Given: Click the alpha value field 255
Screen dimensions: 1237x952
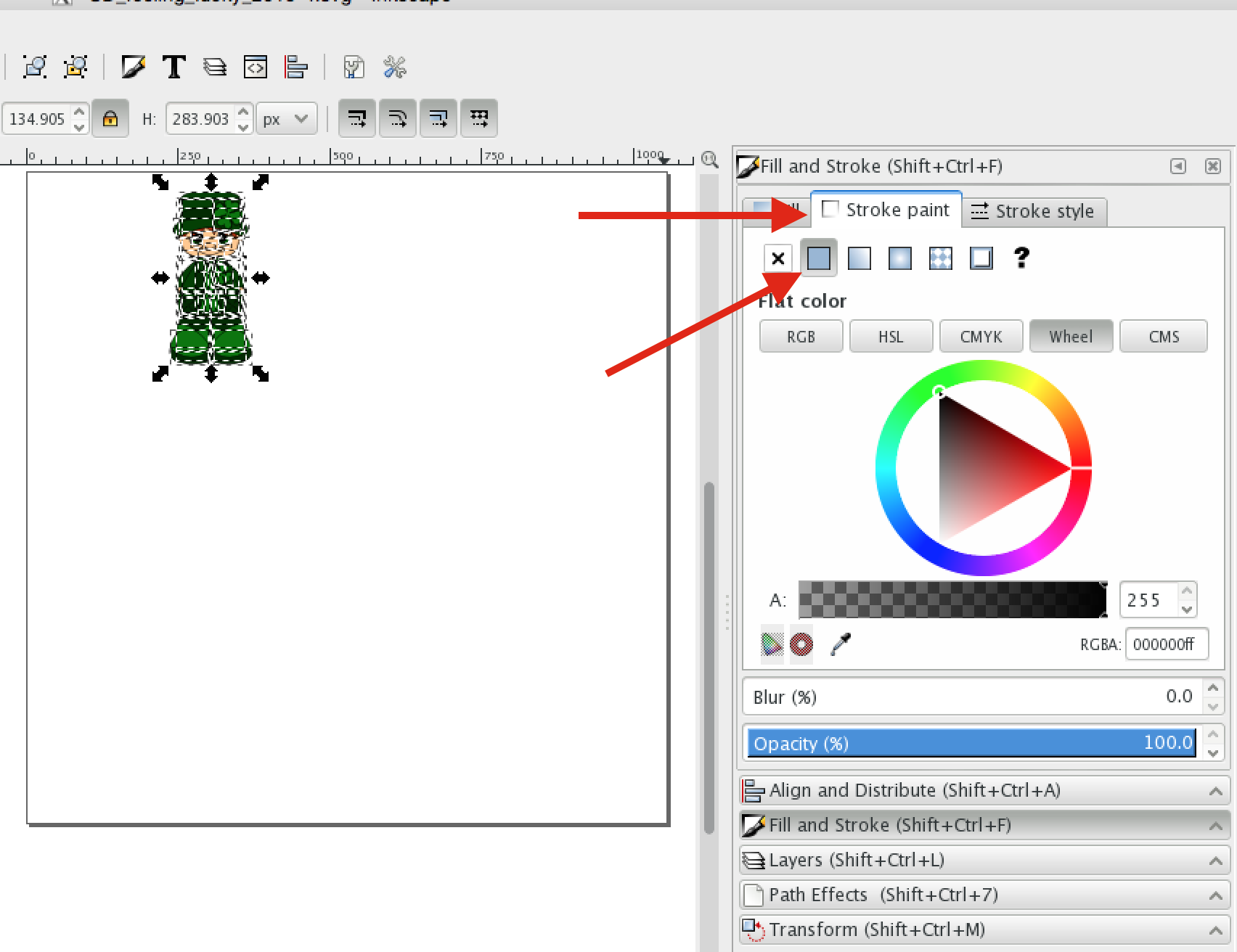Looking at the screenshot, I should (x=1149, y=600).
